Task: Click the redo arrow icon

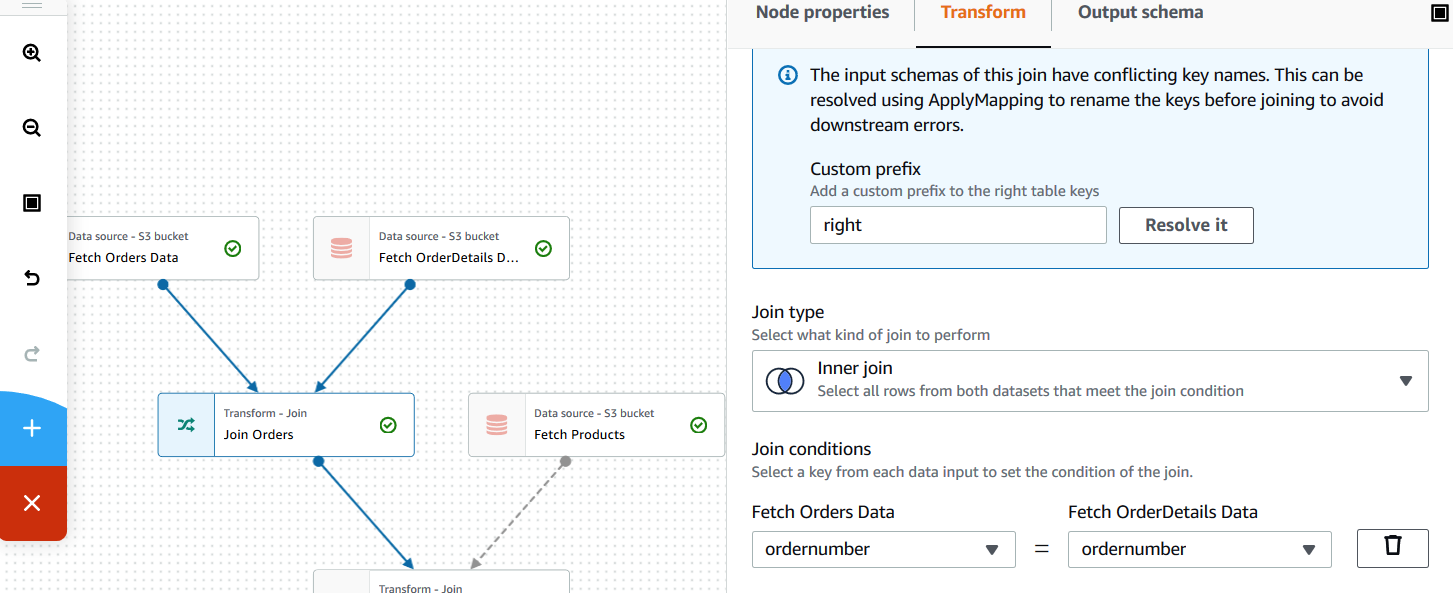Action: (x=32, y=353)
